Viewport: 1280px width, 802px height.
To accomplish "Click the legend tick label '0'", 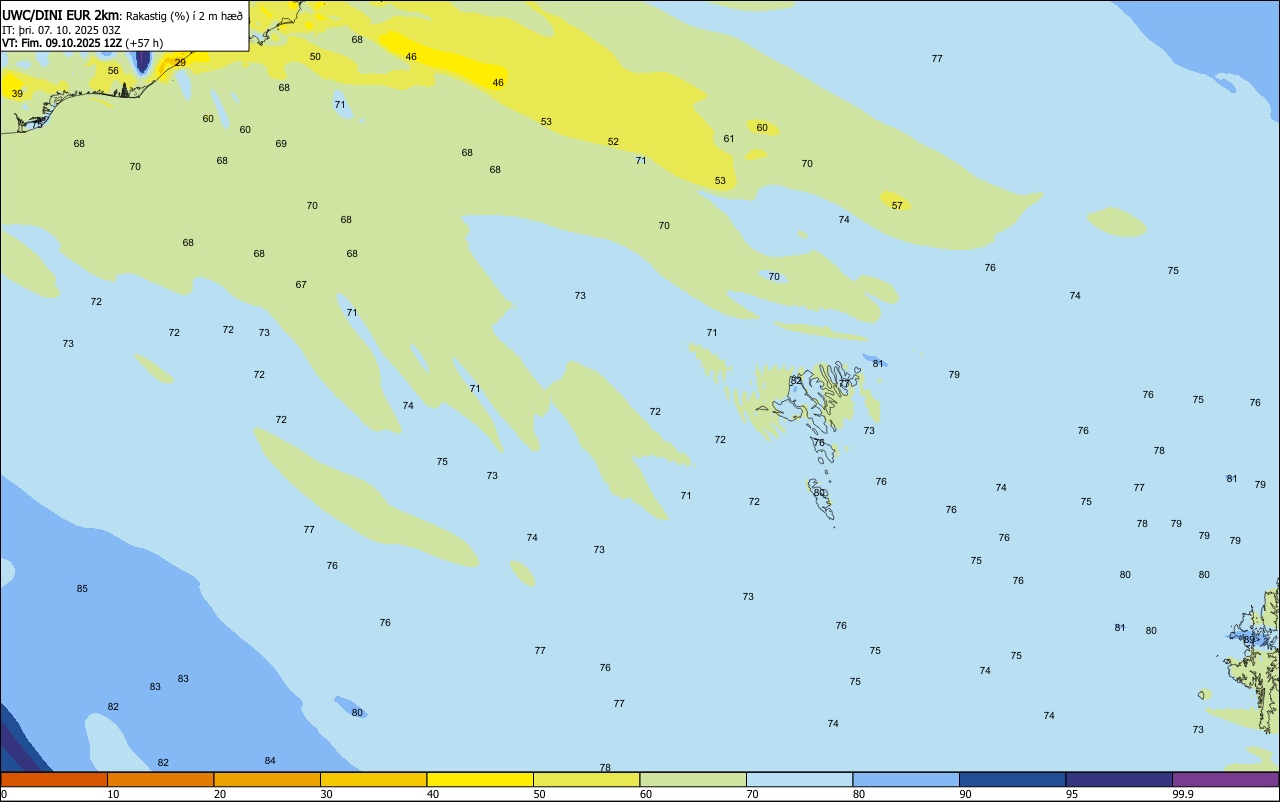I will (4, 794).
